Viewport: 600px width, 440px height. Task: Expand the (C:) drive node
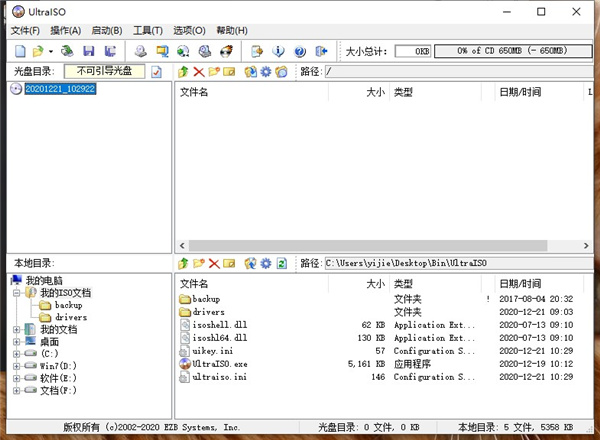click(16, 353)
